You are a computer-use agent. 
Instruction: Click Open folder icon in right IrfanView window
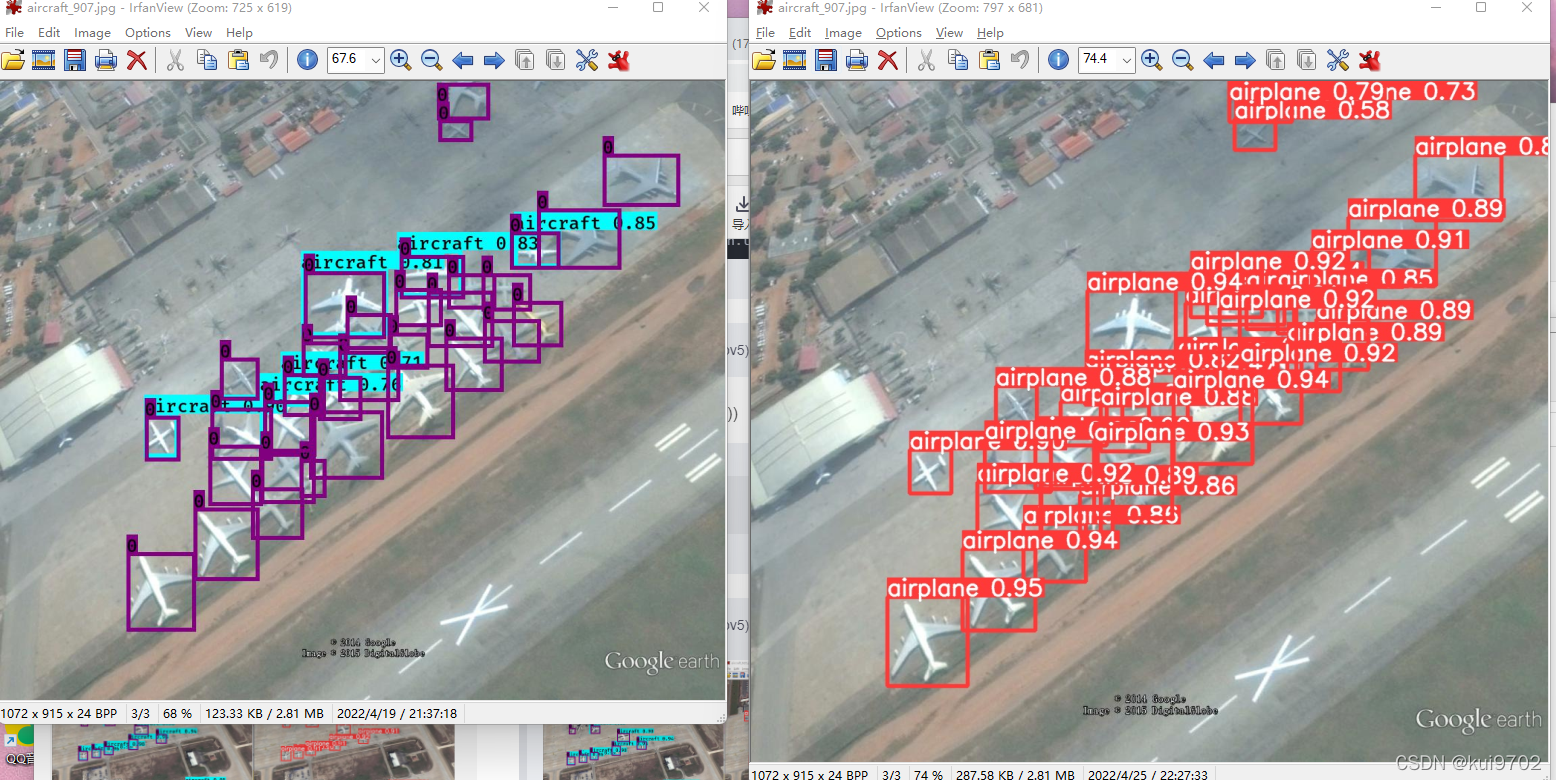click(x=764, y=60)
